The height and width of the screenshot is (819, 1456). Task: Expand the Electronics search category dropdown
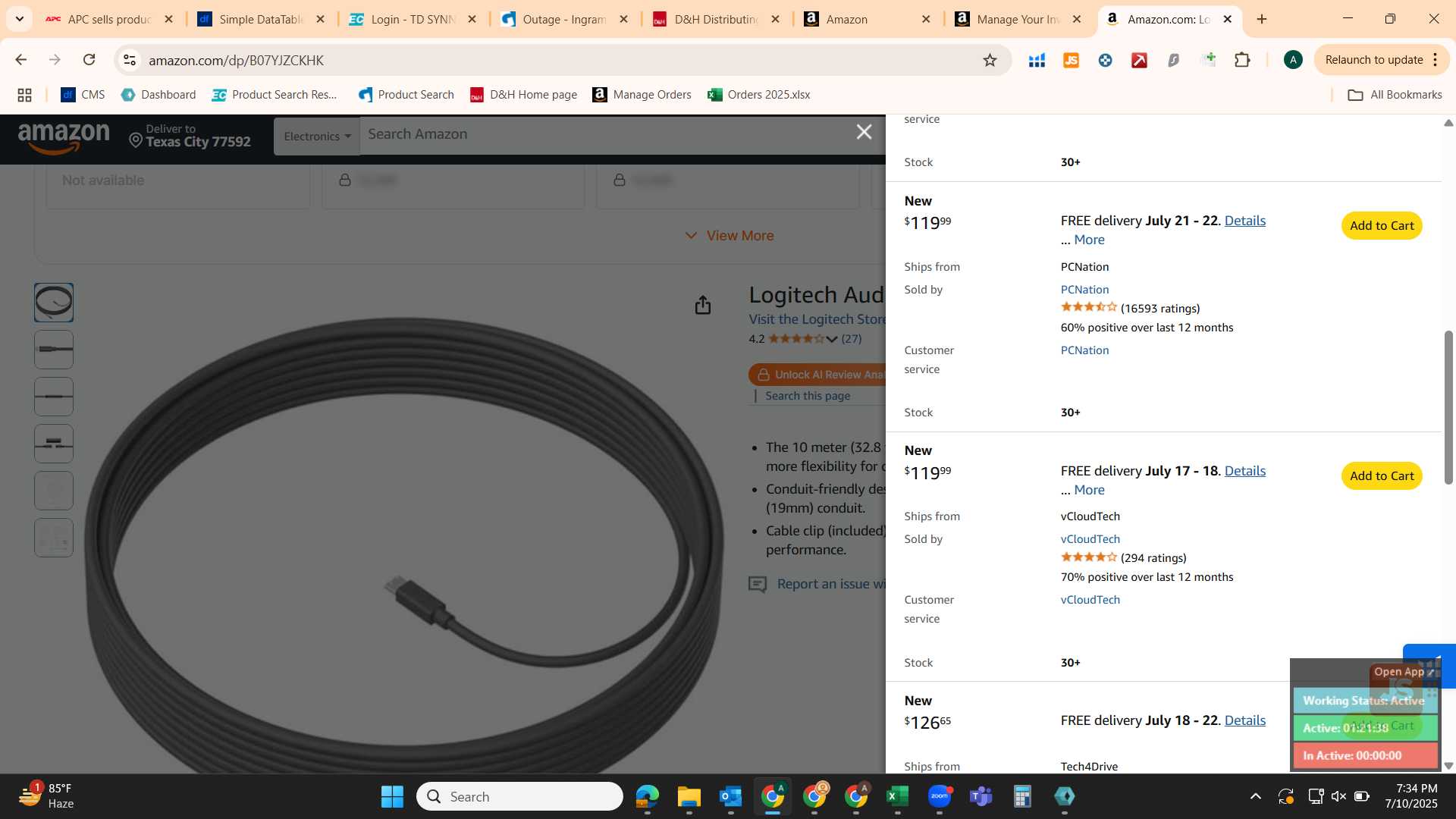pyautogui.click(x=317, y=136)
